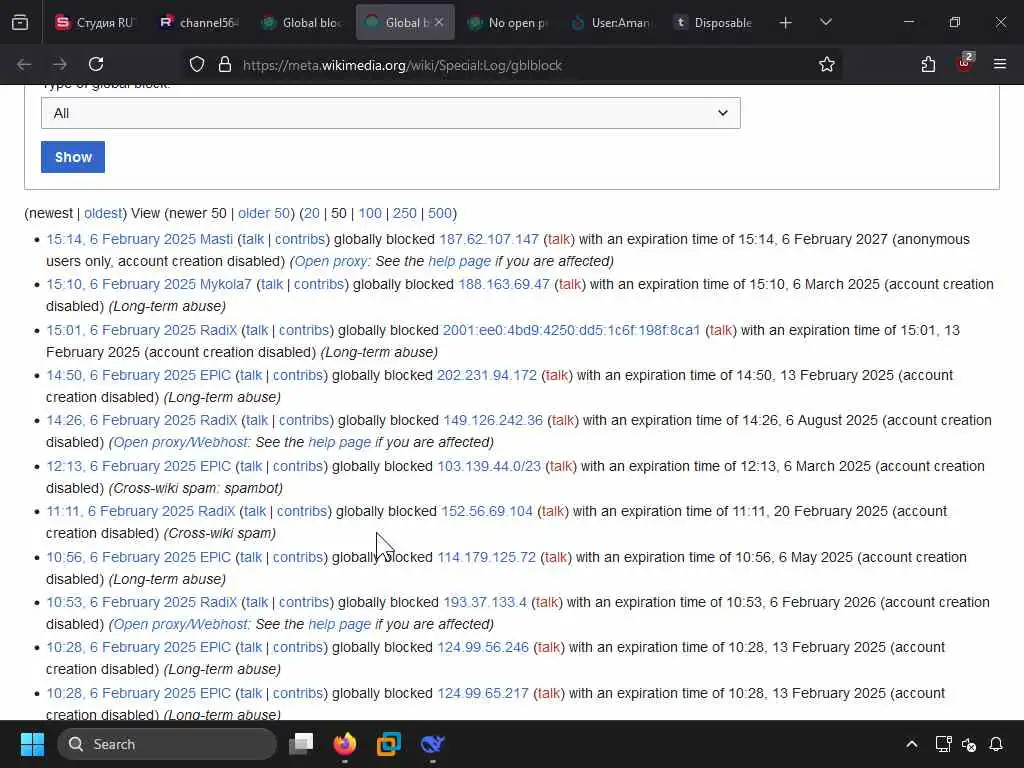Screen dimensions: 1024x768
Task: Switch to the first Global block tab
Action: click(x=302, y=23)
